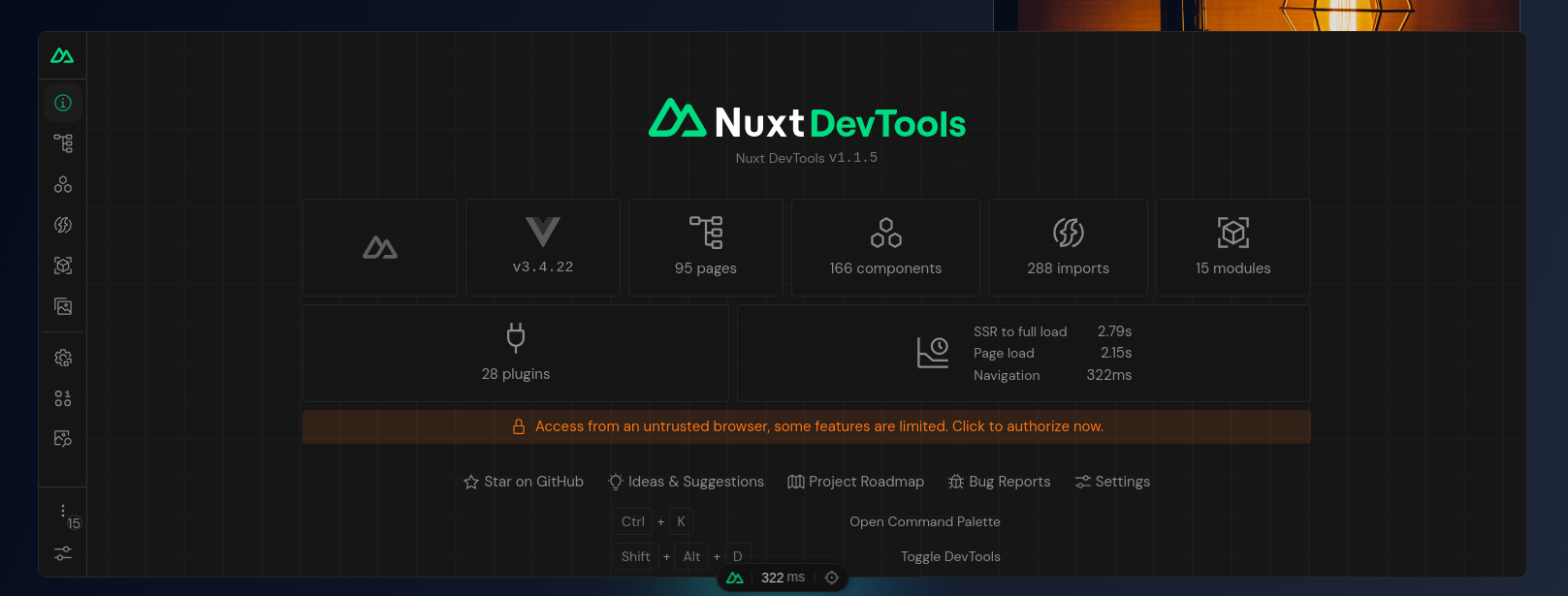Click the Alt key shortcut badge
1568x596 pixels.
coord(691,556)
